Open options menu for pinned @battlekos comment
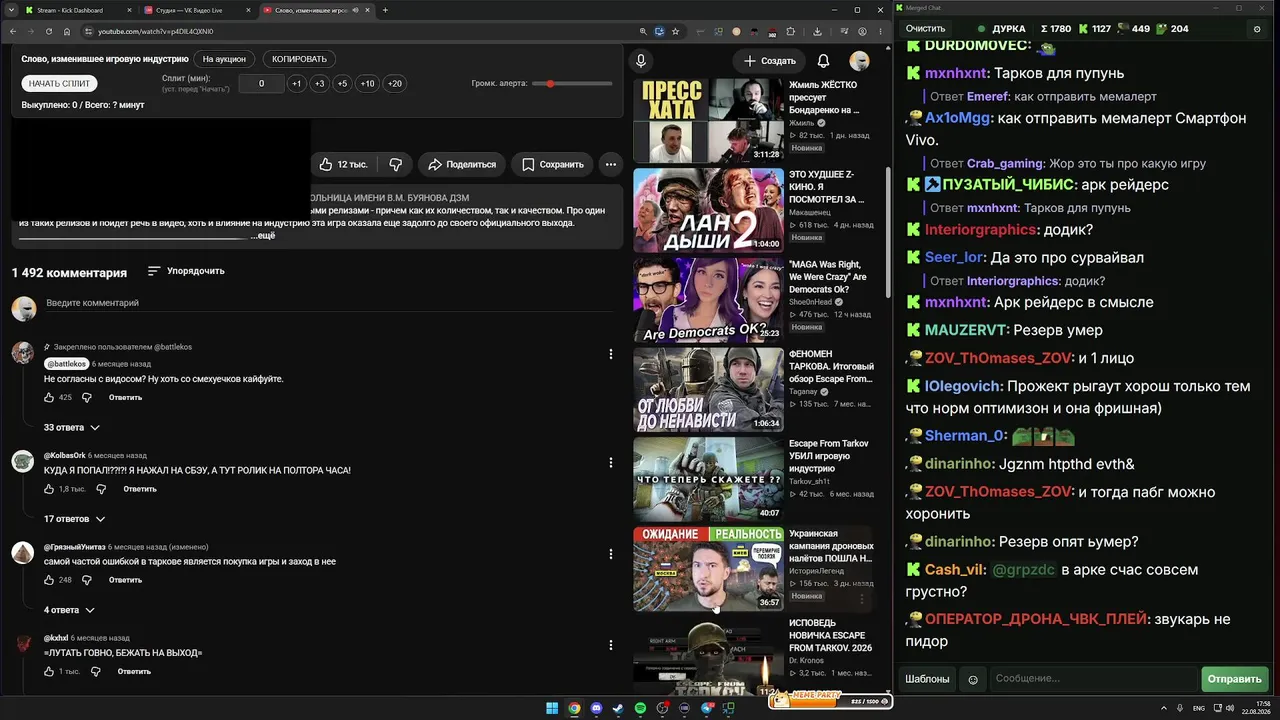This screenshot has height=720, width=1280. point(611,354)
